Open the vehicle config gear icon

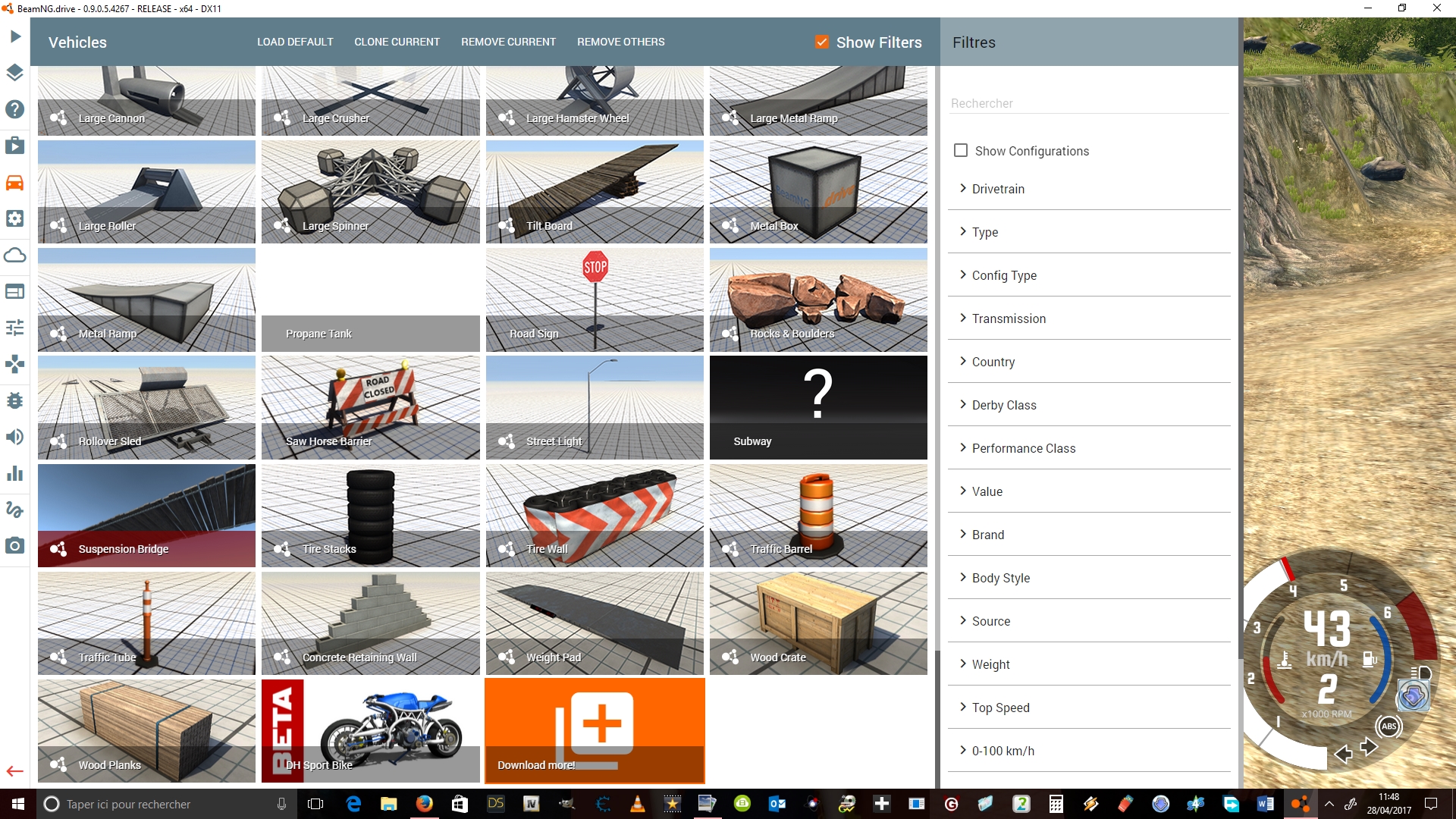[x=15, y=218]
